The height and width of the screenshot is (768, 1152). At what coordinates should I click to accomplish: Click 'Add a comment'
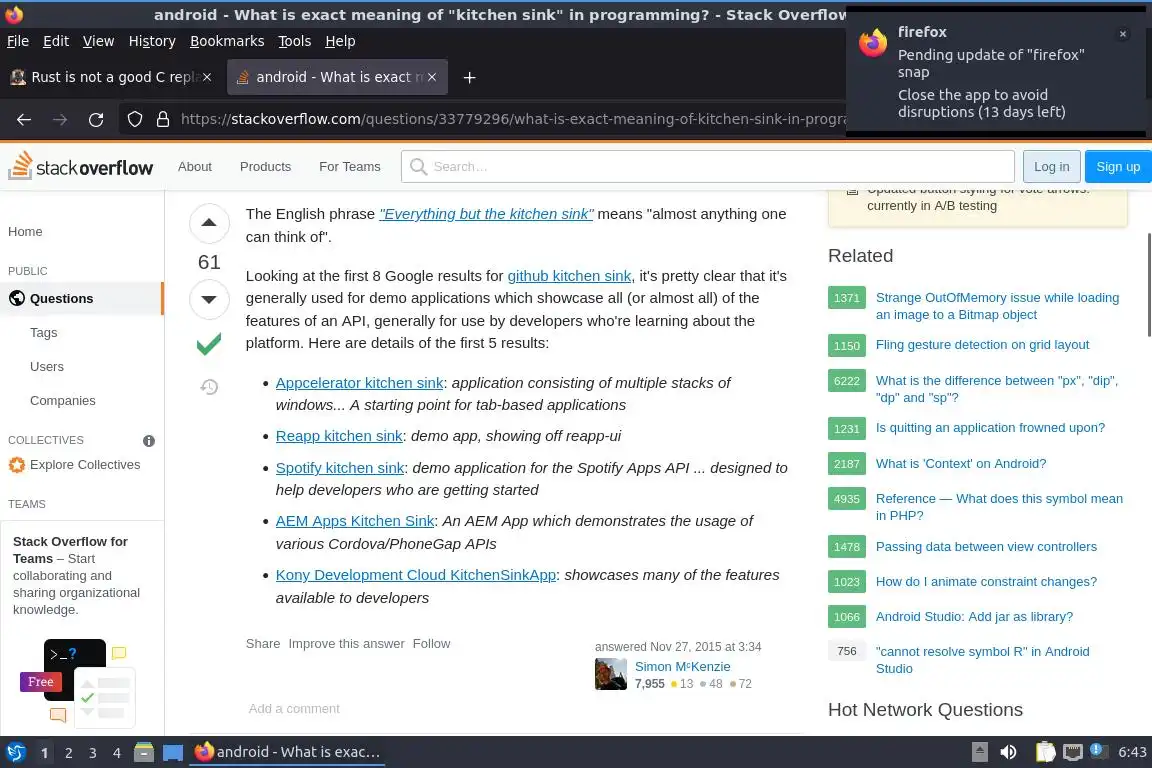coord(294,708)
